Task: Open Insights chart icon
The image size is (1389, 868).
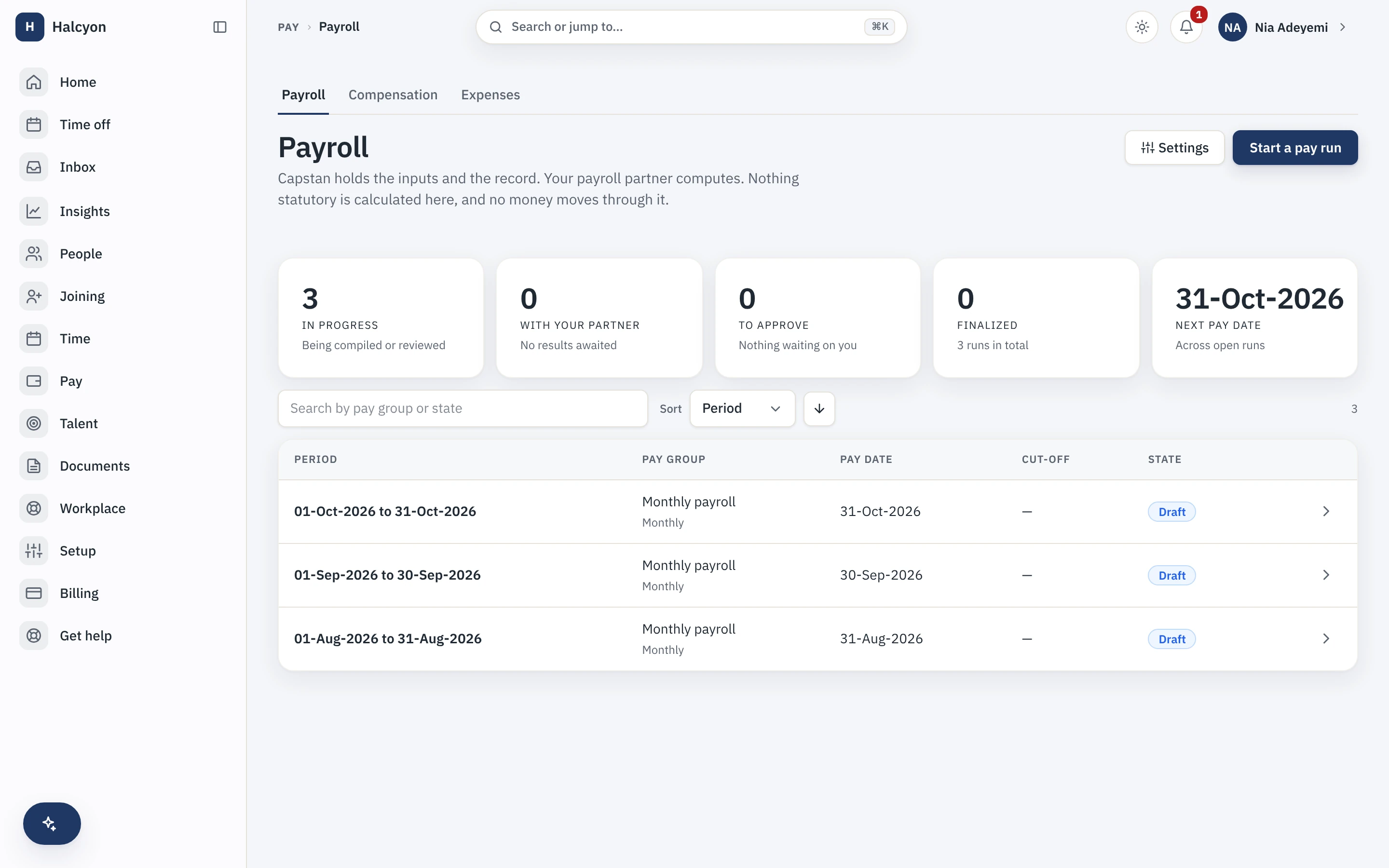Action: (34, 211)
